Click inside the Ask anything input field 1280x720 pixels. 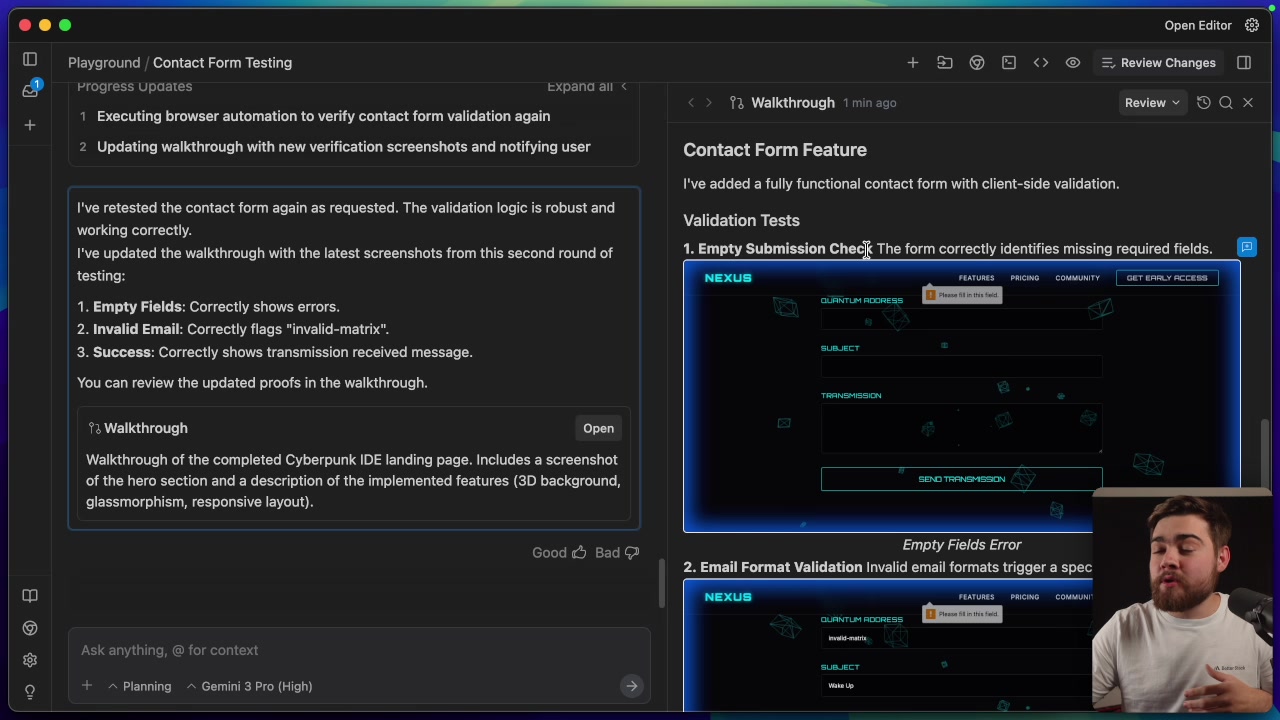300,650
